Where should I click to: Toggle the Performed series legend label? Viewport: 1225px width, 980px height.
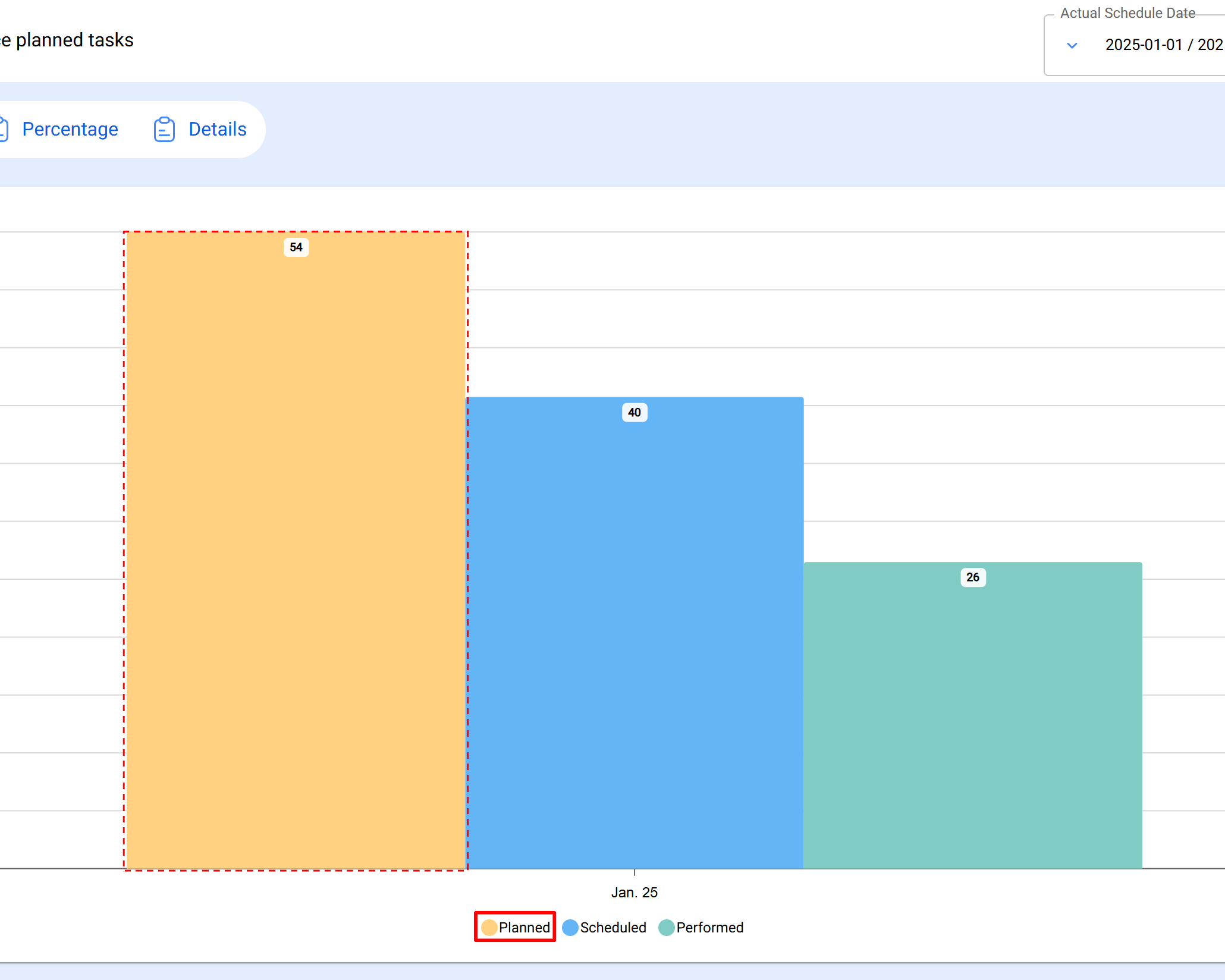tap(709, 928)
